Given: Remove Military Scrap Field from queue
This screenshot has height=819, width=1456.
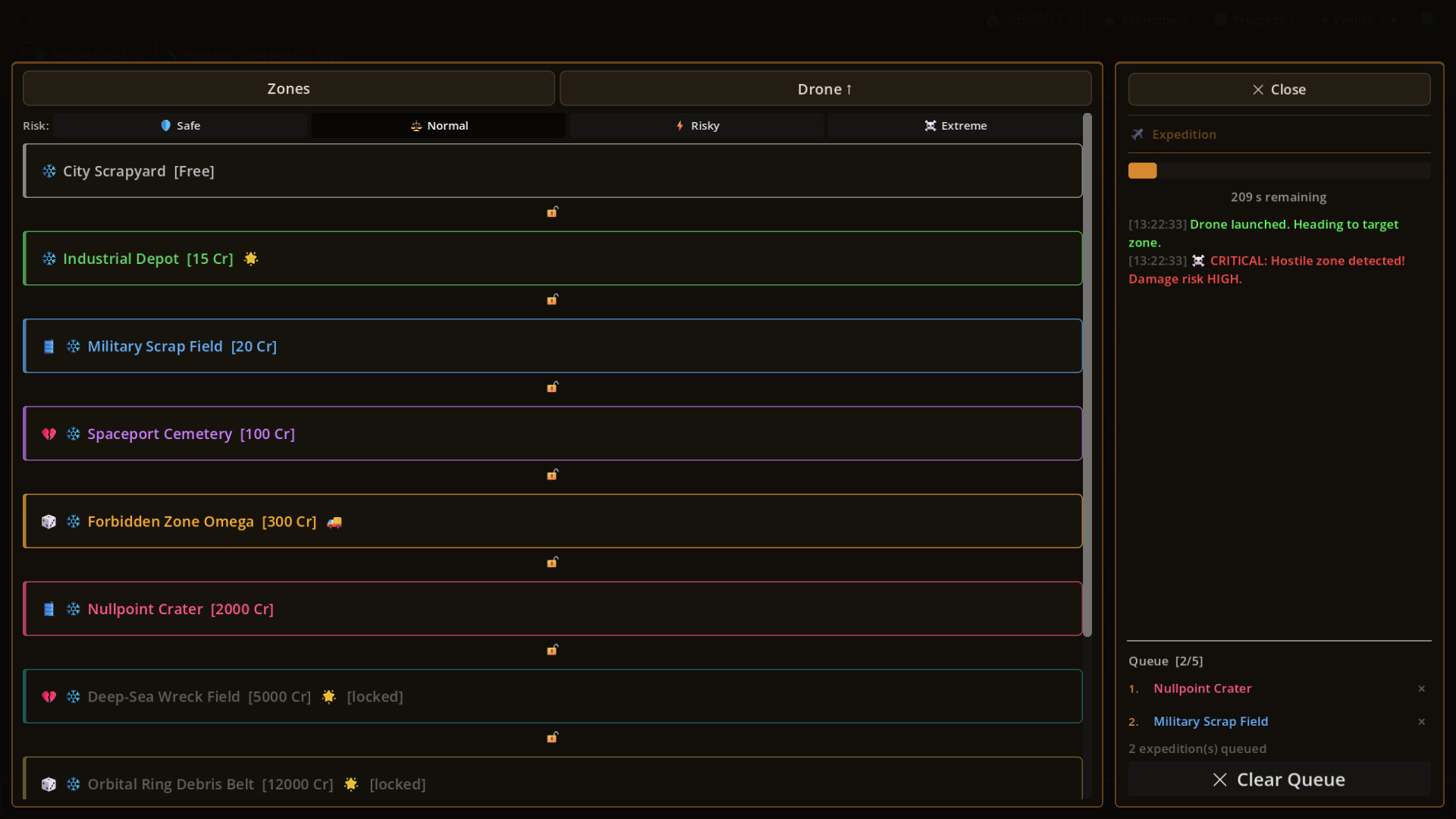Looking at the screenshot, I should 1422,722.
